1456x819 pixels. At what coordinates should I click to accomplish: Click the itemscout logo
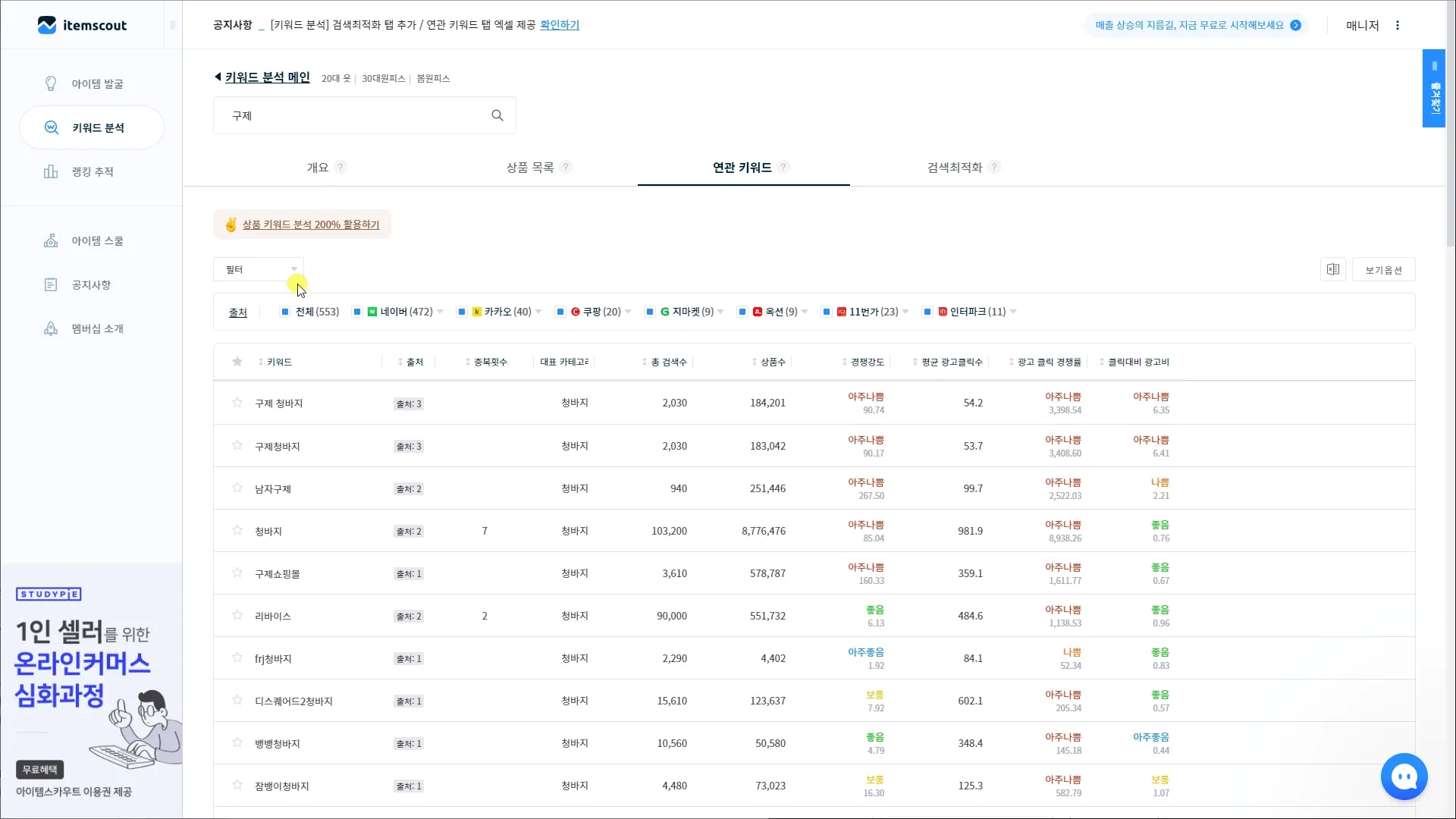pyautogui.click(x=82, y=25)
